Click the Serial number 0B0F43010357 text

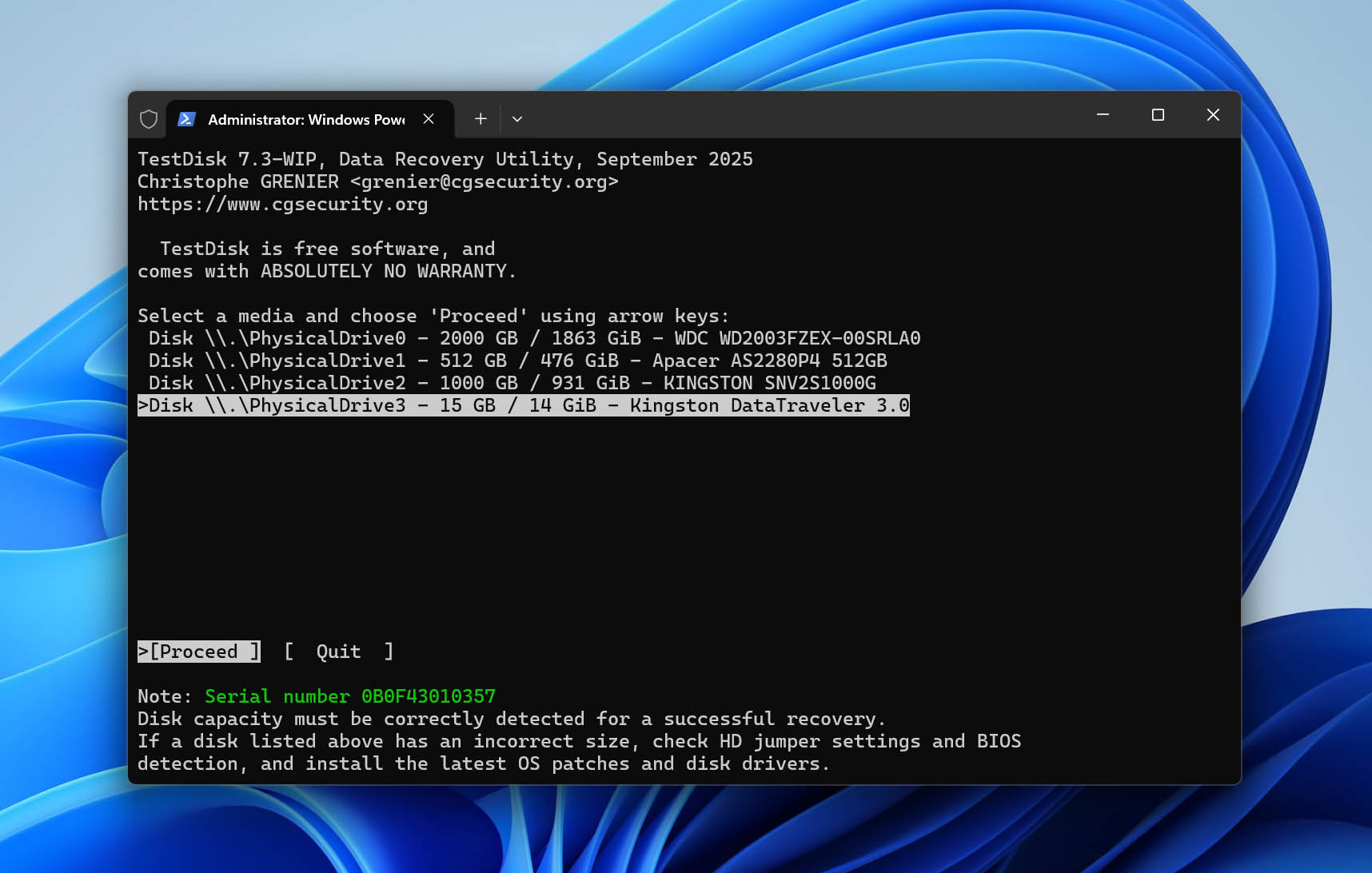(350, 696)
